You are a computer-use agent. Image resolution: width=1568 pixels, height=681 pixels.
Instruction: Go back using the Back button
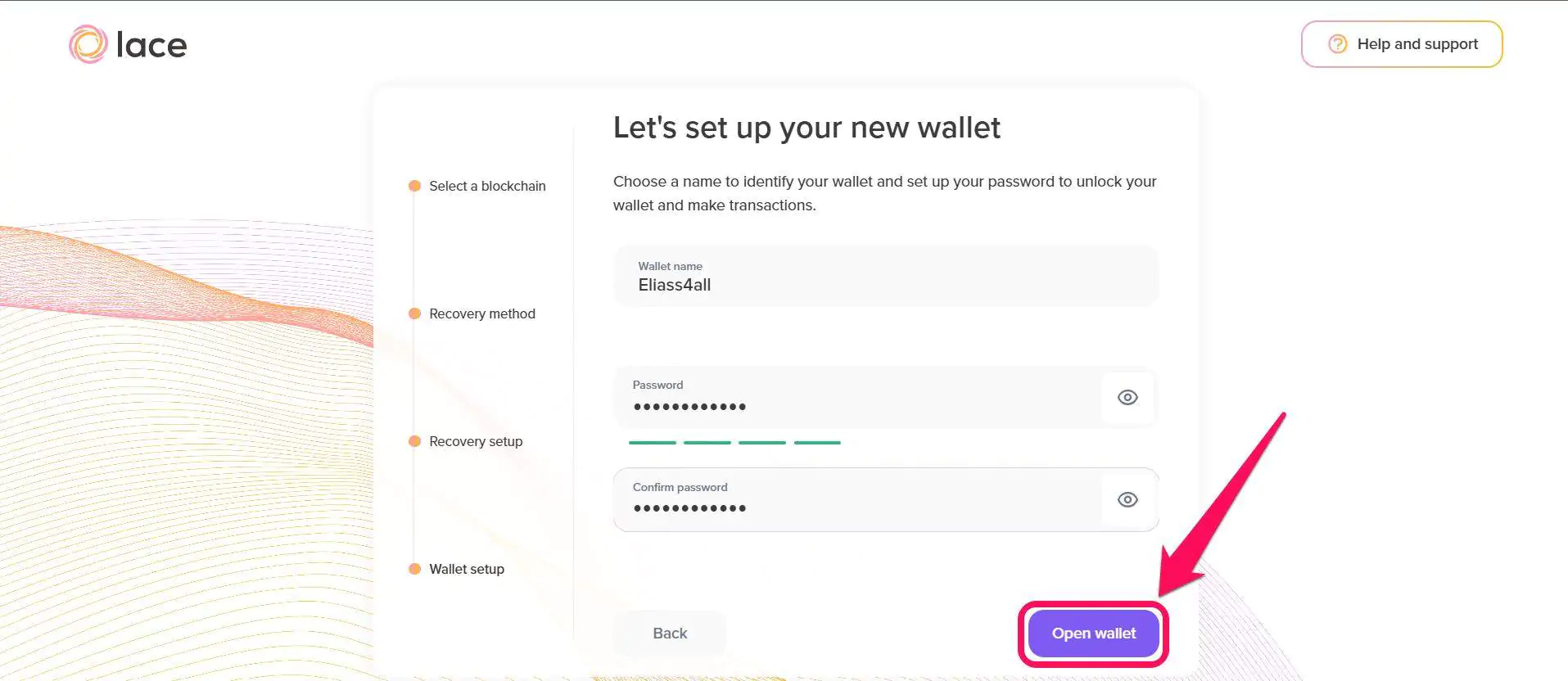pyautogui.click(x=669, y=633)
